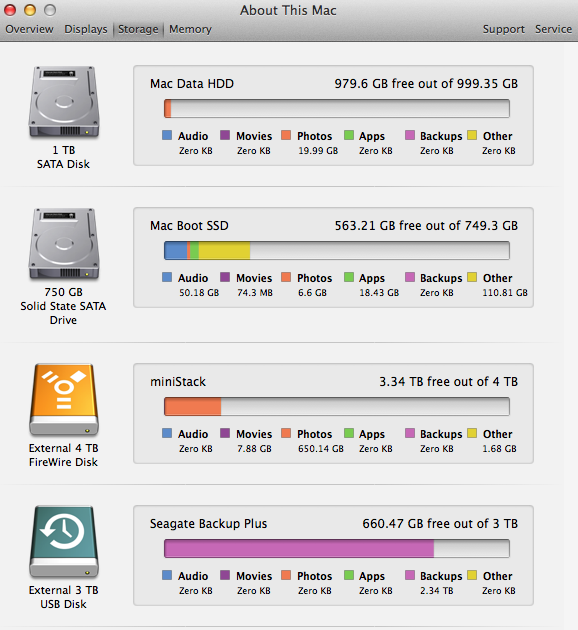This screenshot has height=630, width=578.
Task: Click the green Apps swatch under Mac Boot SSD
Action: pos(349,277)
